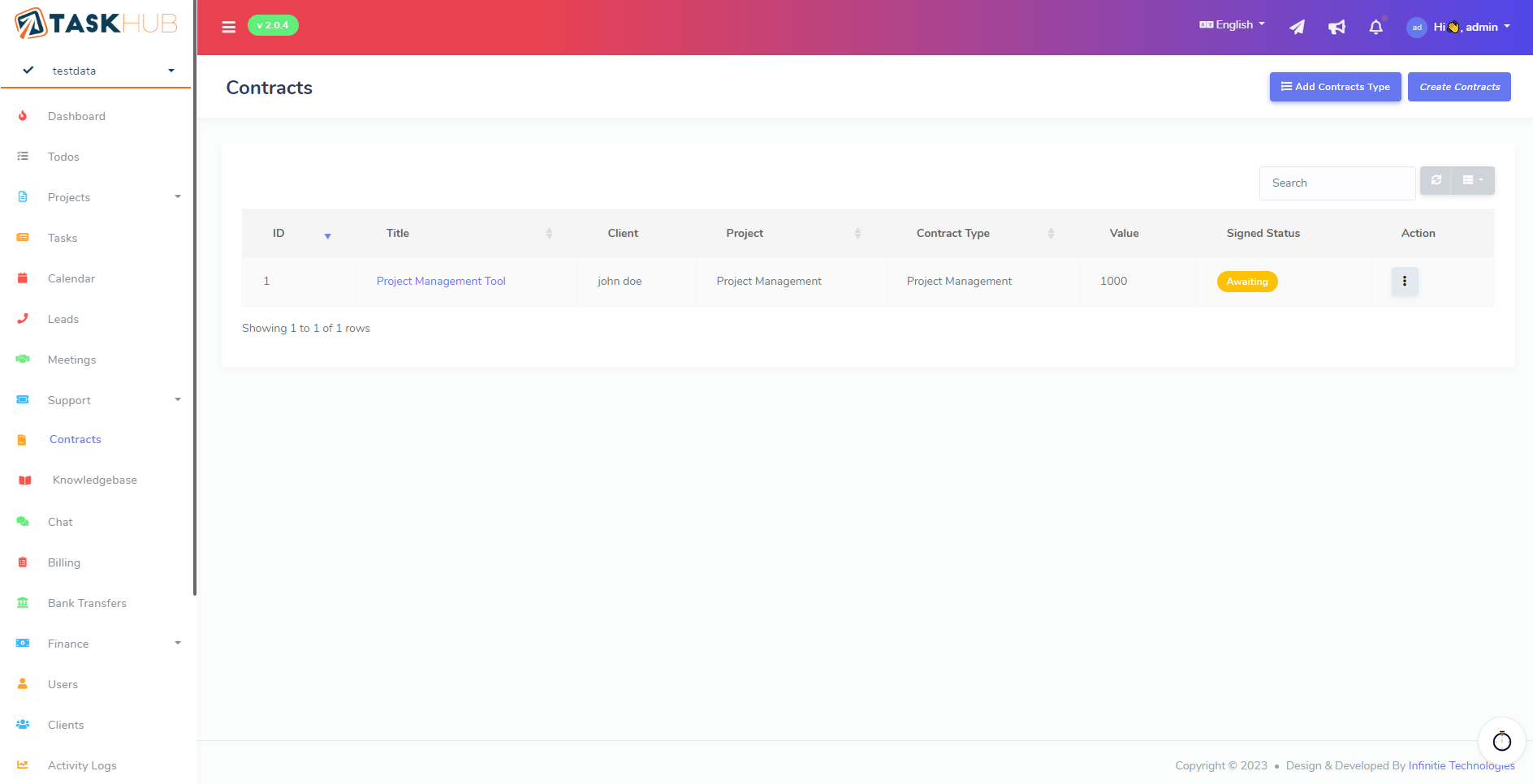
Task: Open the timer icon at bottom right
Action: pos(1501,741)
